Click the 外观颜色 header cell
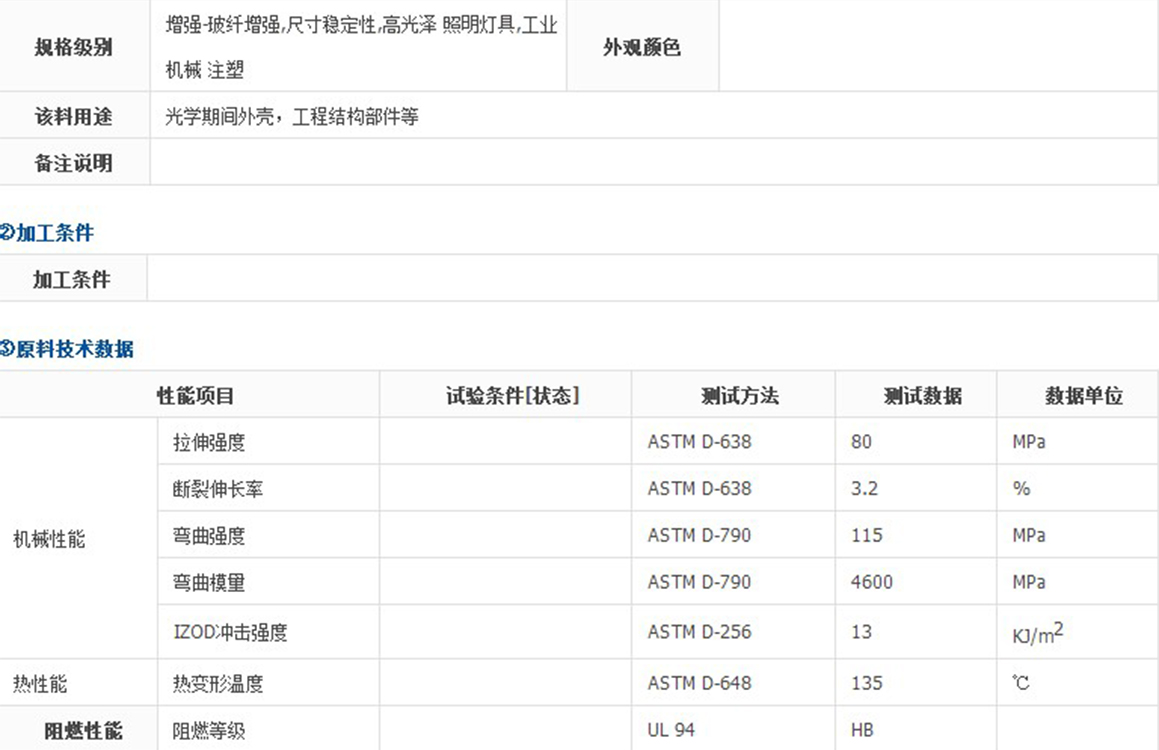This screenshot has width=1159, height=750. [x=641, y=47]
